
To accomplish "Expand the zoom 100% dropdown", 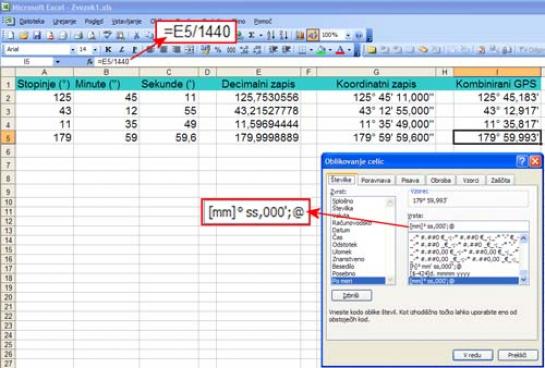I will point(348,35).
